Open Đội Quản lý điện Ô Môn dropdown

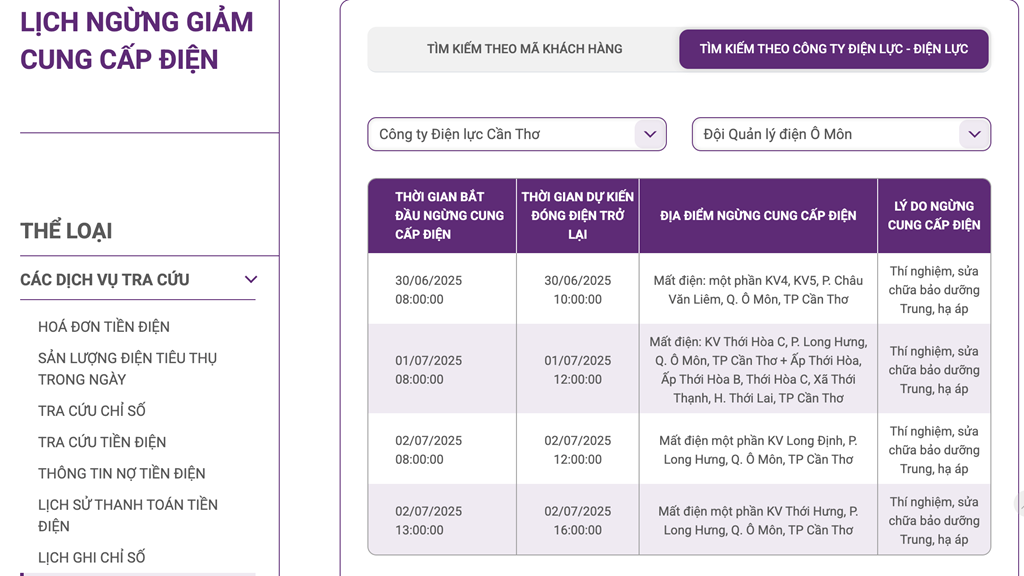point(841,134)
